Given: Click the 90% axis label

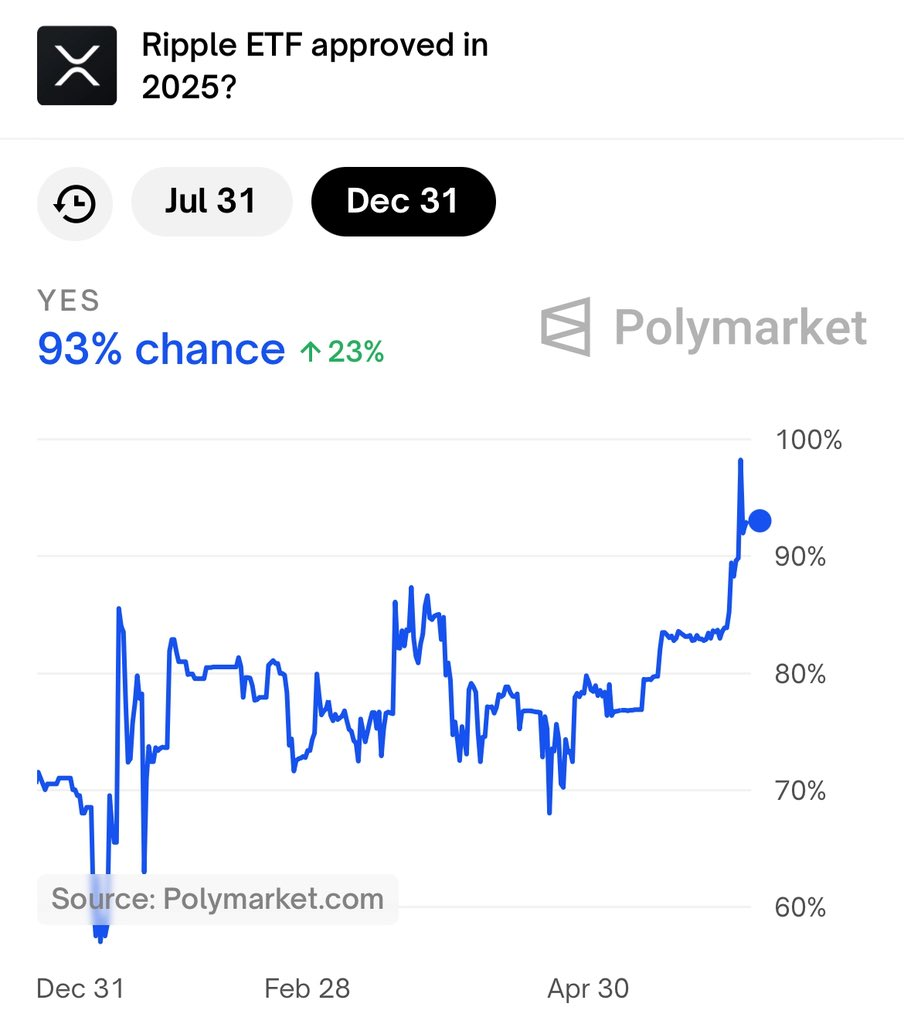Looking at the screenshot, I should click(x=800, y=556).
